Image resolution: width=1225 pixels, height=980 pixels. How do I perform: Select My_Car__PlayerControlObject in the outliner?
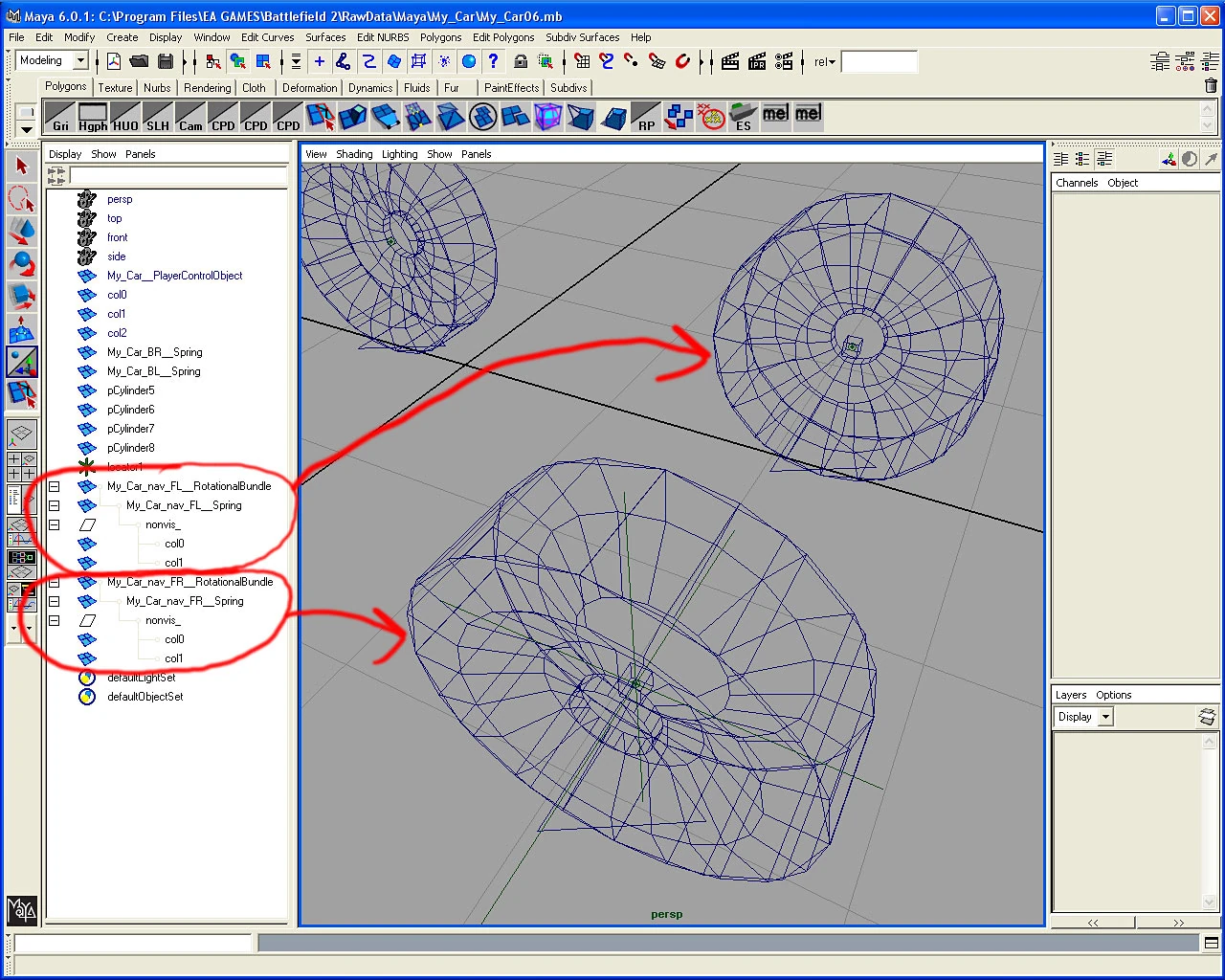(174, 276)
